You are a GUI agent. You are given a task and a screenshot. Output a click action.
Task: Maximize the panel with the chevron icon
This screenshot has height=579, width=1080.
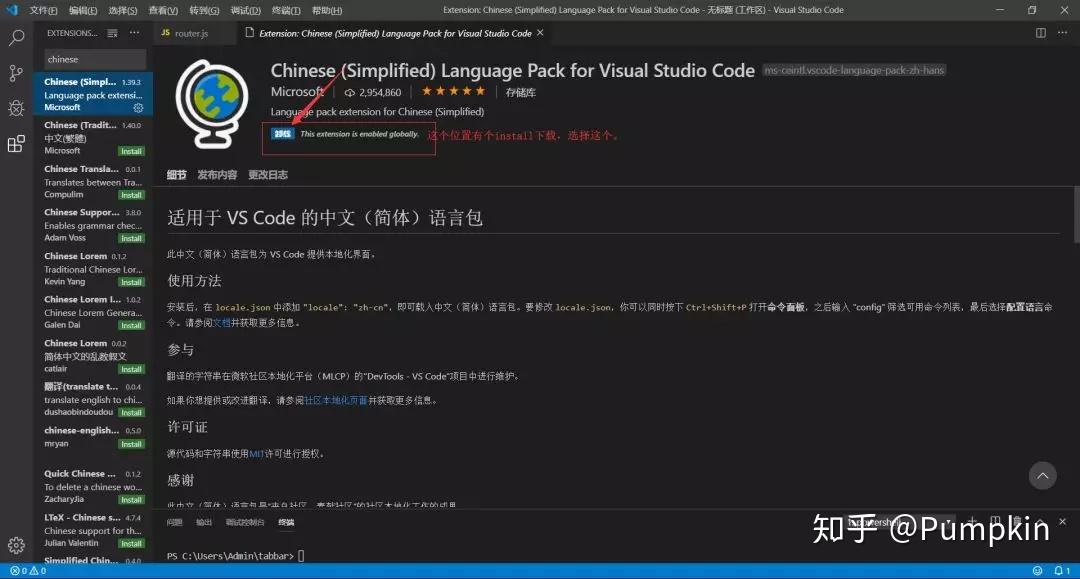[x=1040, y=521]
